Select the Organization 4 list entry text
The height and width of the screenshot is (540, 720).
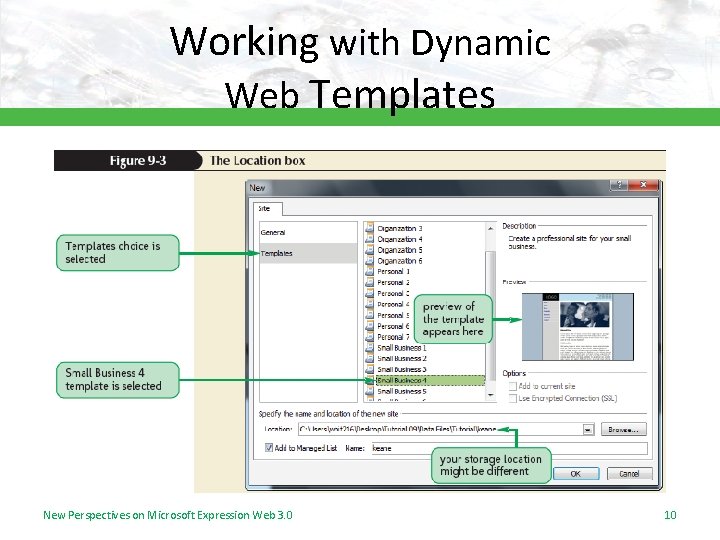point(399,239)
